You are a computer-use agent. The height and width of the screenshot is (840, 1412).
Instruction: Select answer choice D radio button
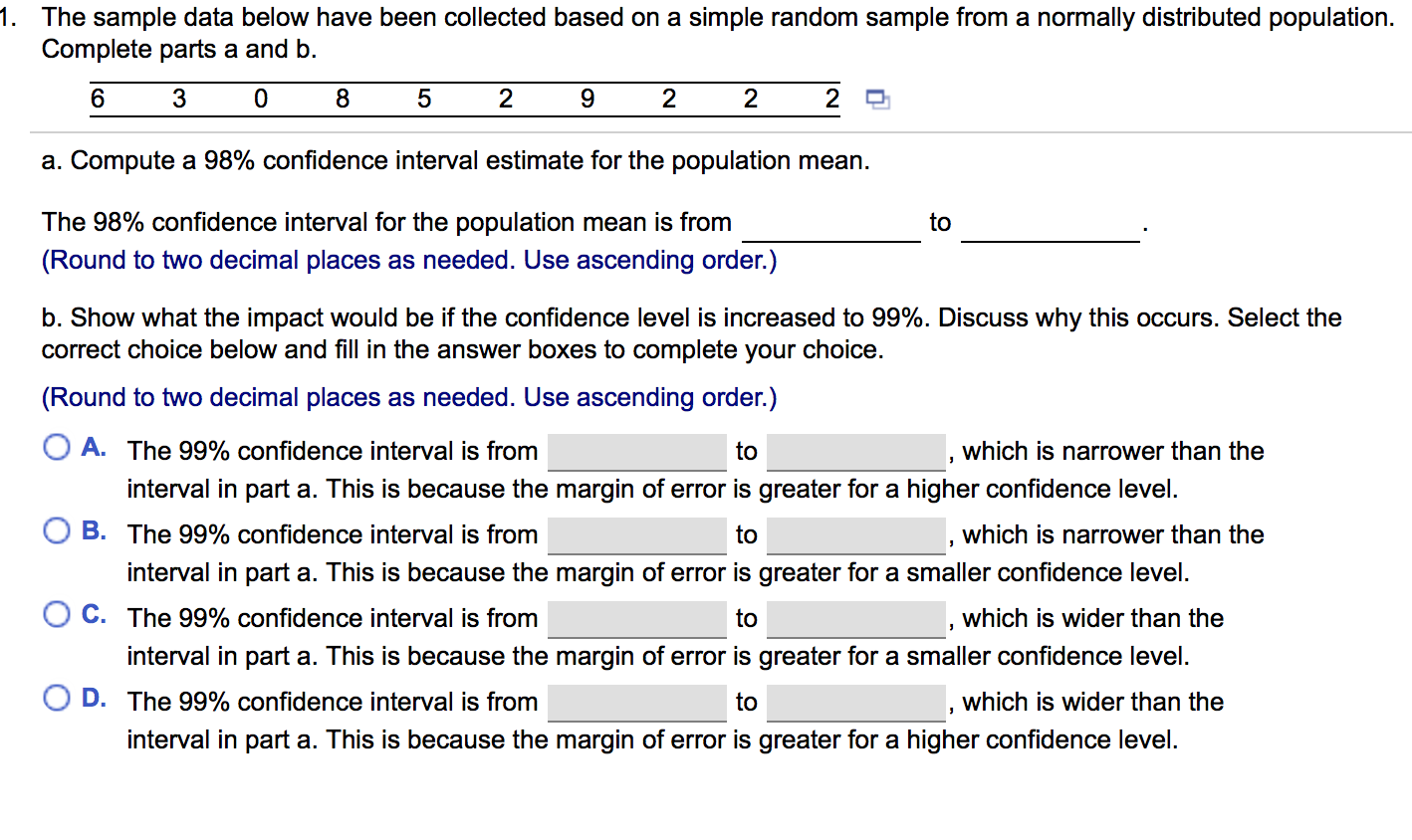click(57, 697)
